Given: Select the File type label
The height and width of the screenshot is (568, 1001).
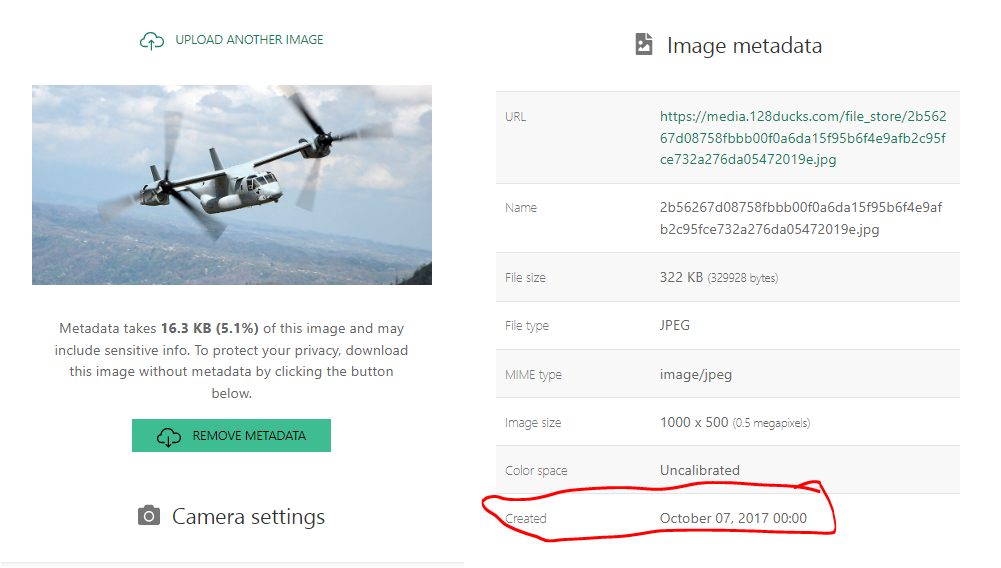Looking at the screenshot, I should (527, 326).
